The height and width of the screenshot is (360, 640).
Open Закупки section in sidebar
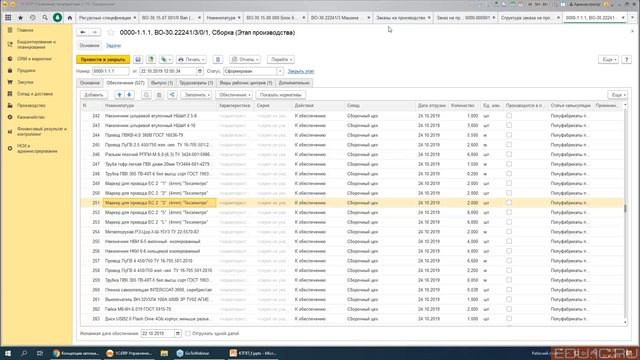pos(25,82)
